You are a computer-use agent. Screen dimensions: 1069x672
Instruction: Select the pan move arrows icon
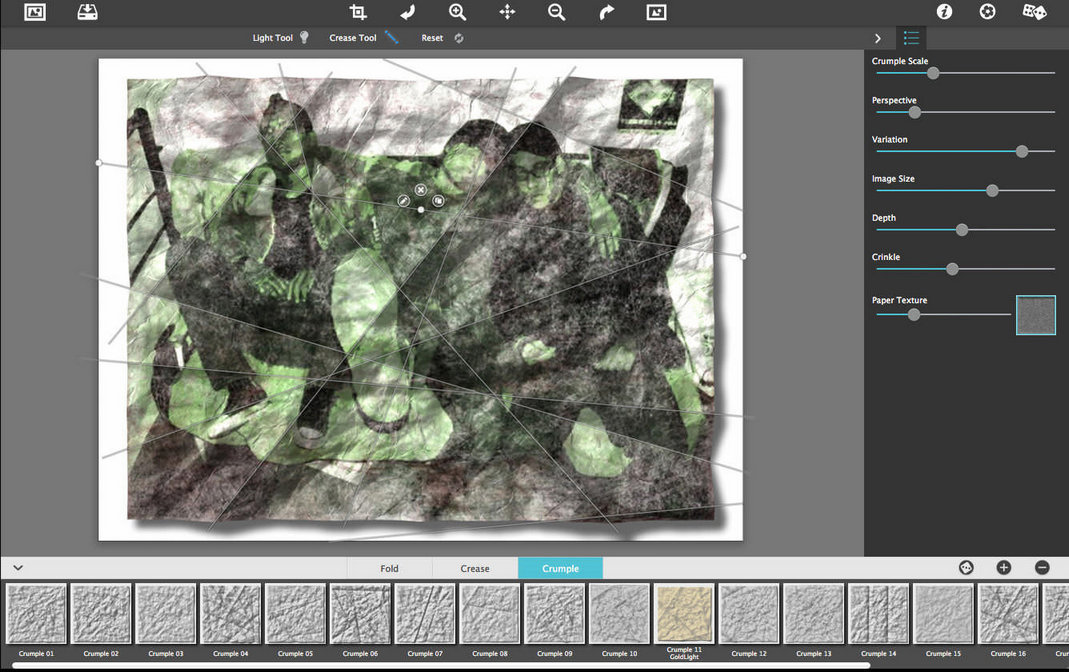(507, 12)
